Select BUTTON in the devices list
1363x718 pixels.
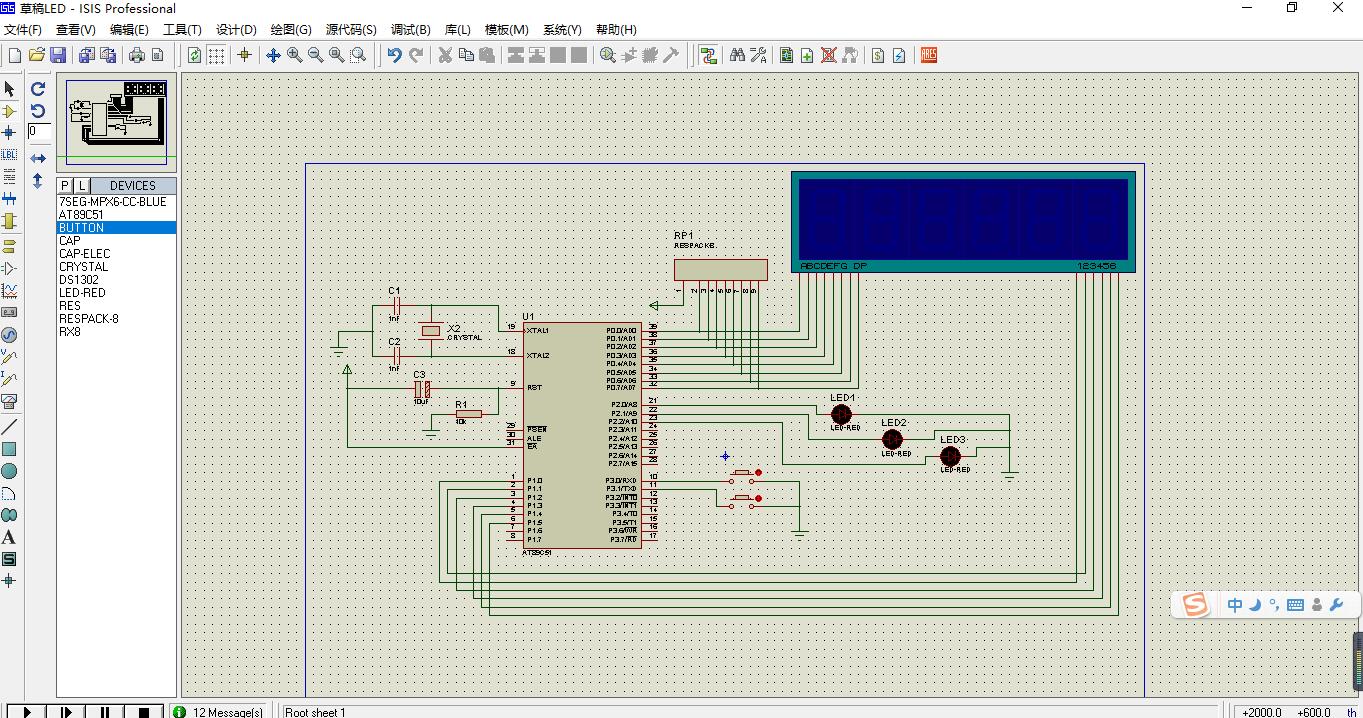(x=116, y=228)
